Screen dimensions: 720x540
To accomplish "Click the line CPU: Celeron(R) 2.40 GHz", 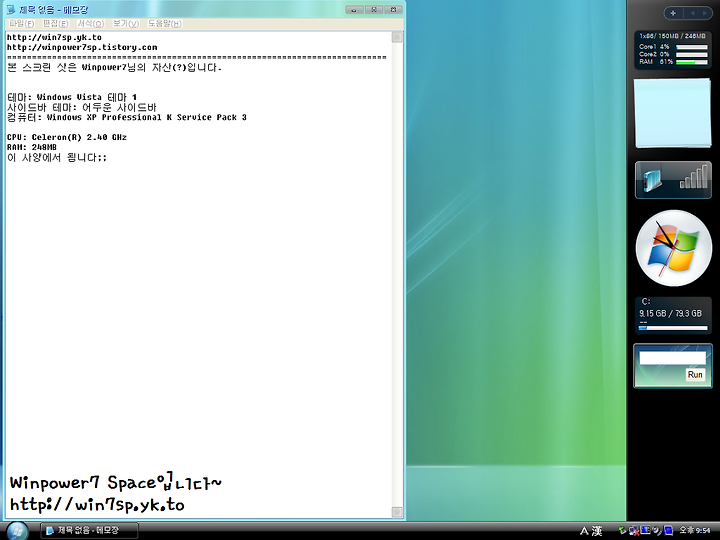I will click(67, 137).
